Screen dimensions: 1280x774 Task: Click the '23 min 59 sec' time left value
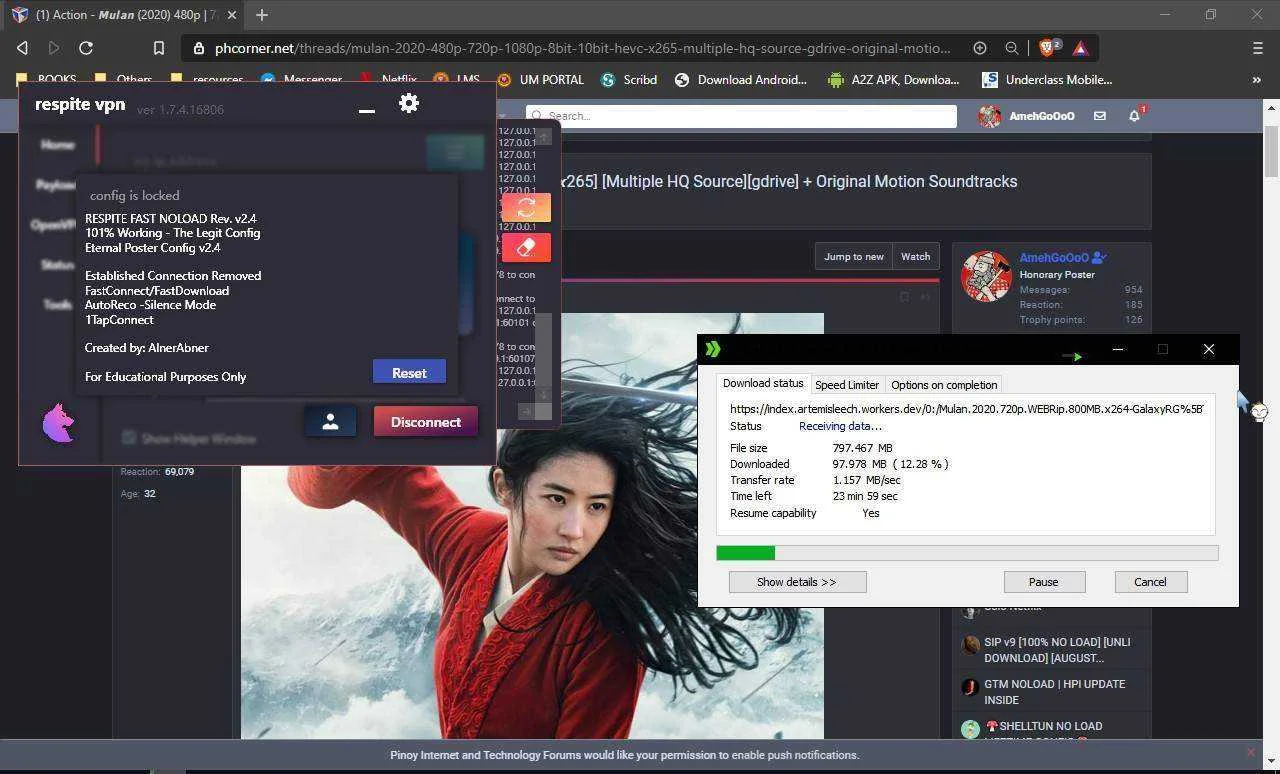865,496
